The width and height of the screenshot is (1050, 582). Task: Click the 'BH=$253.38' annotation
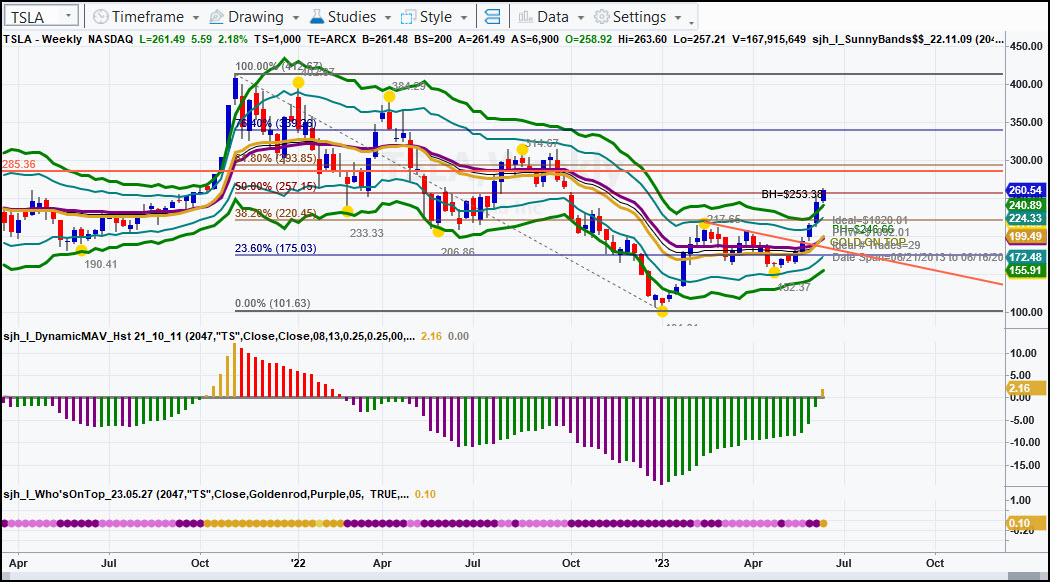[792, 194]
